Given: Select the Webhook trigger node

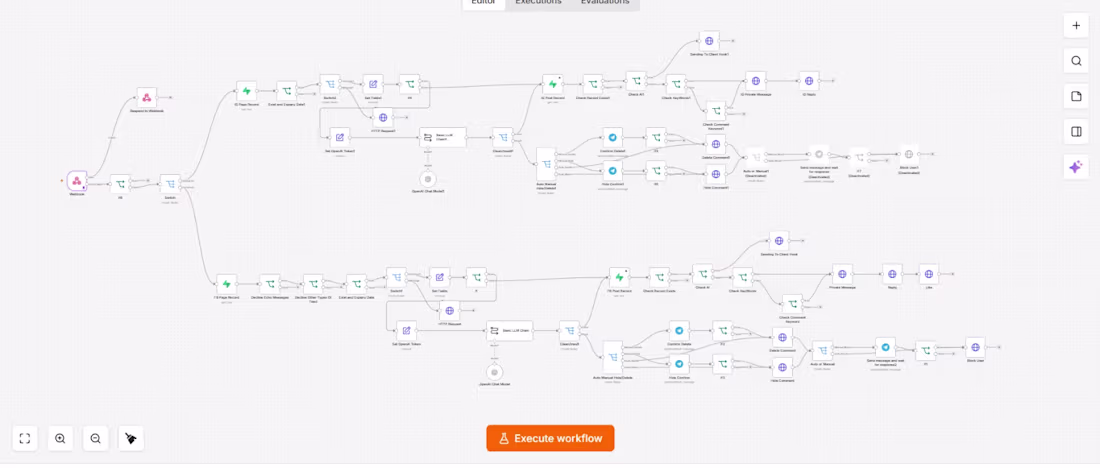Looking at the screenshot, I should [x=76, y=181].
